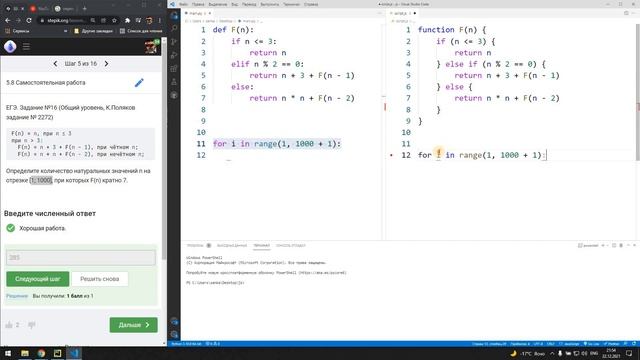Open Windows Start menu
The image size is (640, 360).
pyautogui.click(x=8, y=353)
